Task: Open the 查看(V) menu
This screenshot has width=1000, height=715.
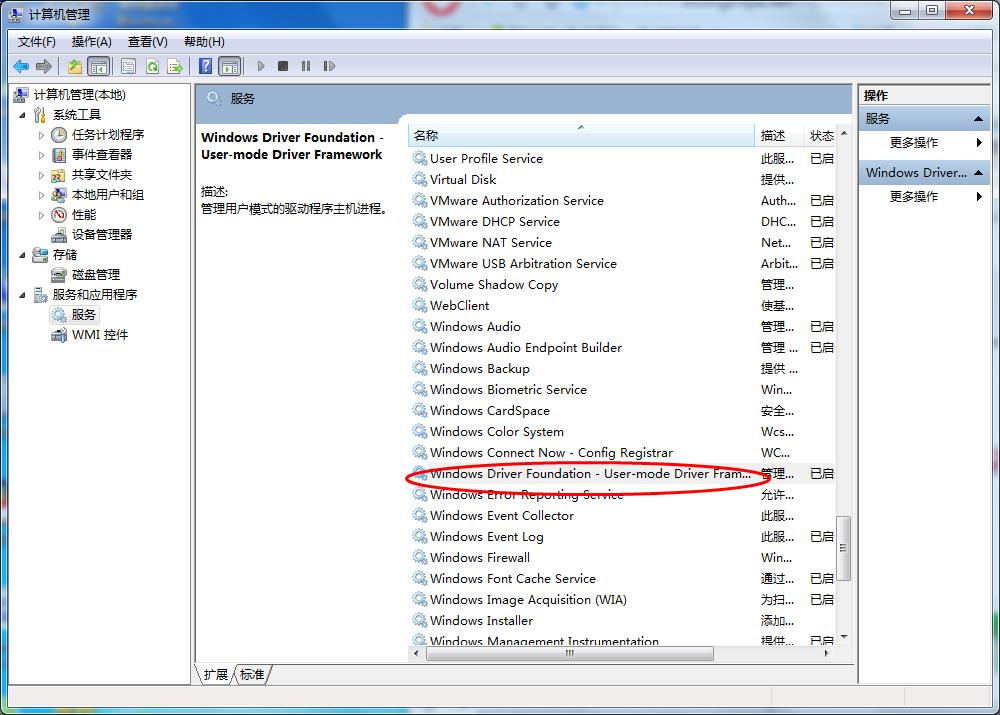Action: 148,41
